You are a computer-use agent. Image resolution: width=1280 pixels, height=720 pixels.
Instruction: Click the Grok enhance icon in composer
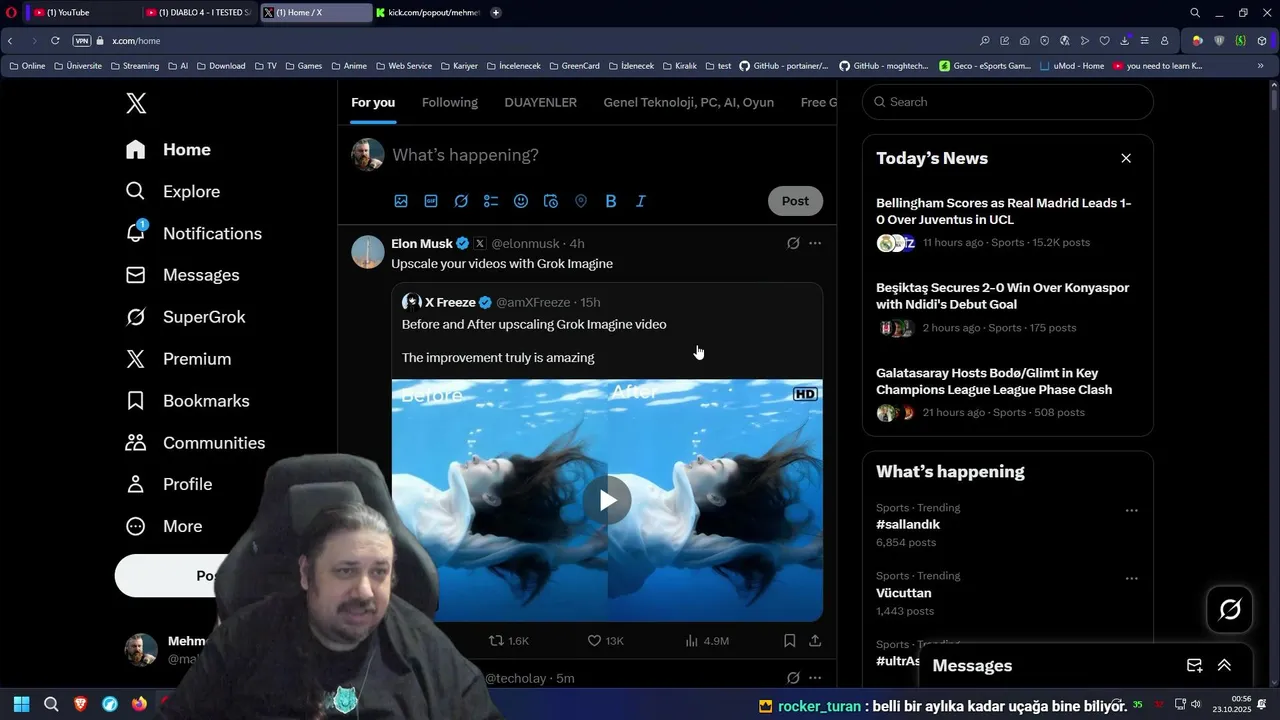tap(461, 201)
